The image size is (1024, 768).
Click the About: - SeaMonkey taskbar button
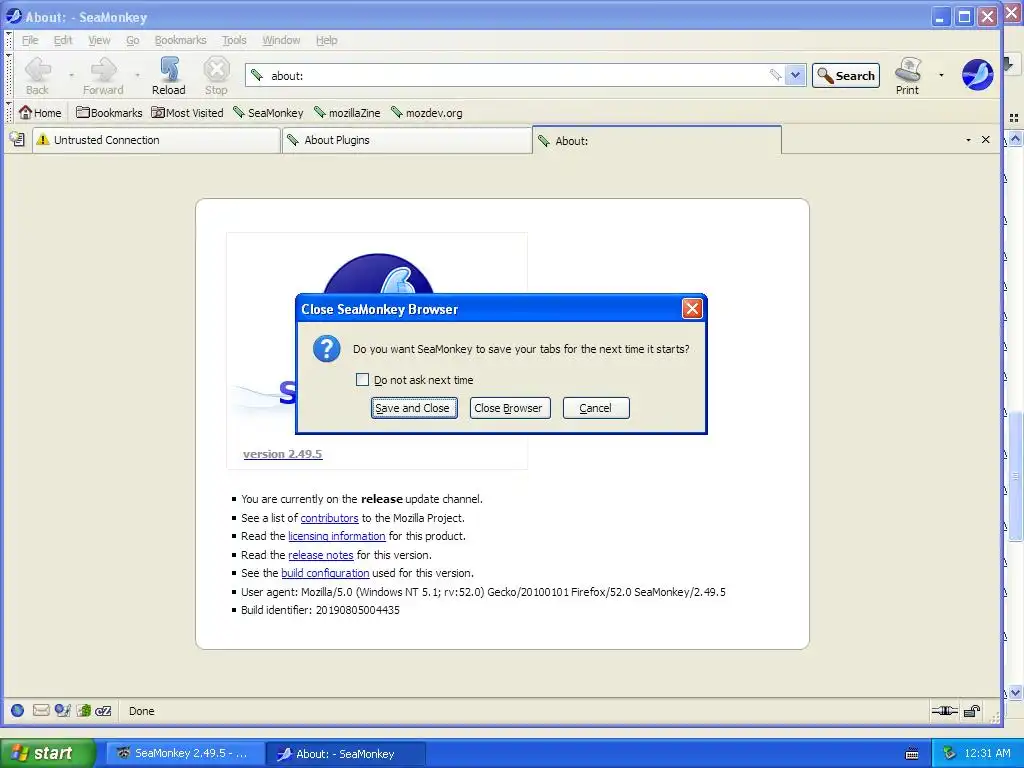[x=346, y=754]
